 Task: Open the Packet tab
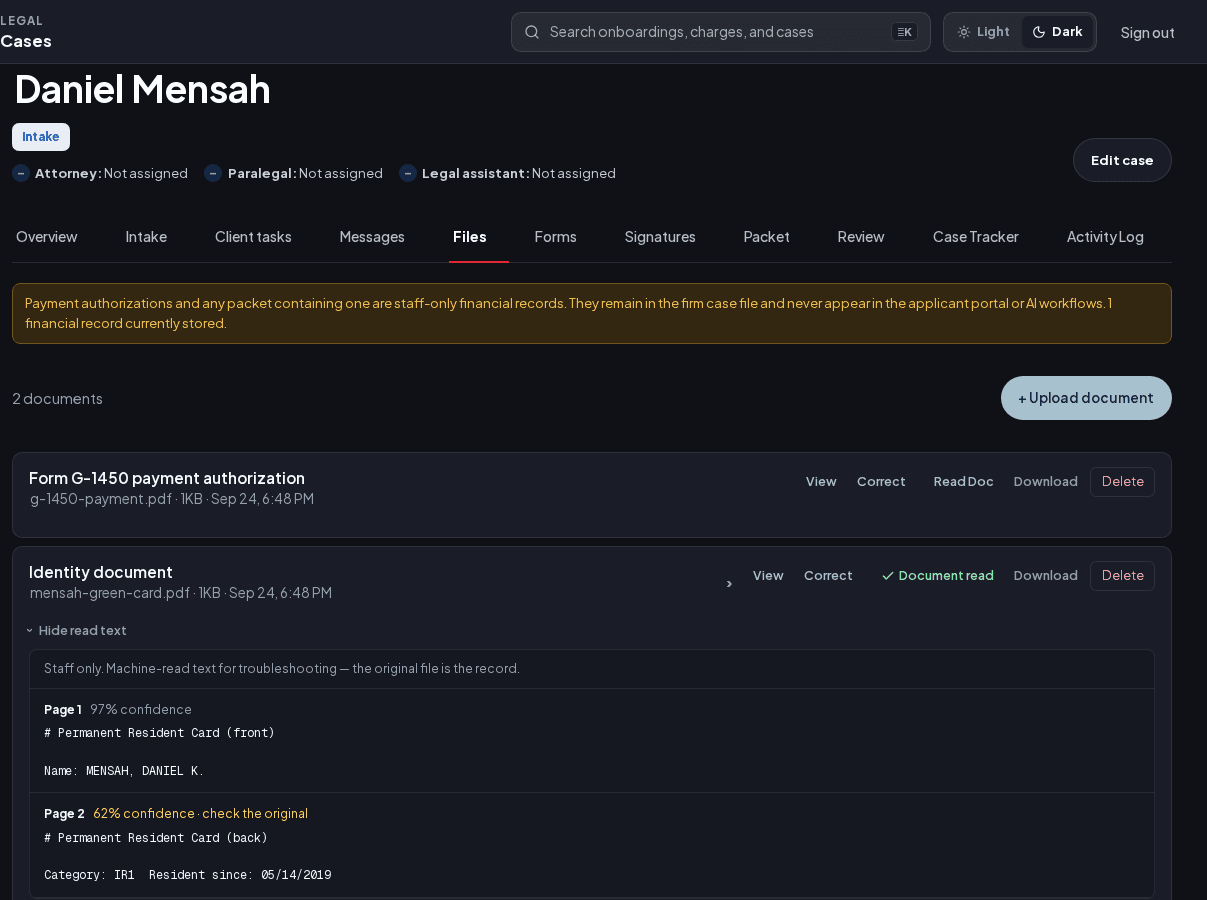tap(767, 237)
